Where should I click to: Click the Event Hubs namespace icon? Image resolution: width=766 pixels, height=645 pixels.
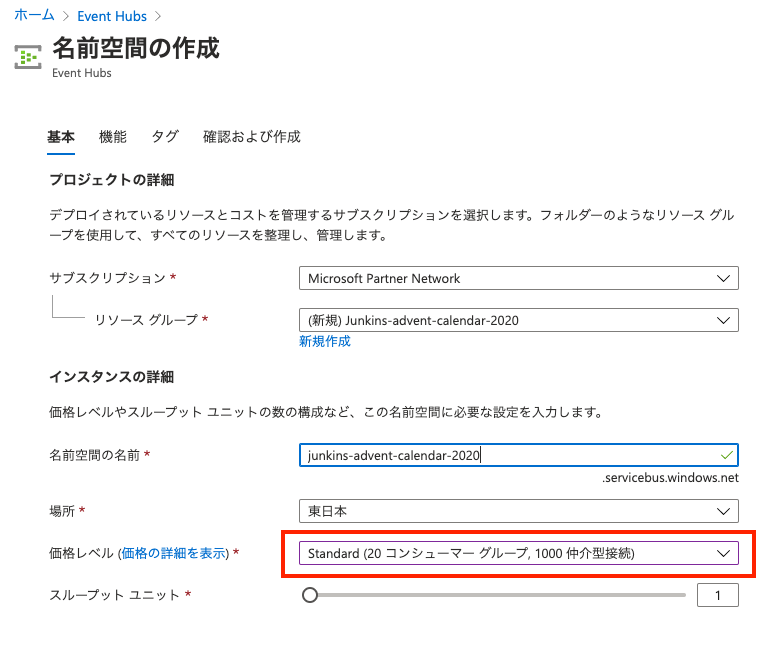28,56
